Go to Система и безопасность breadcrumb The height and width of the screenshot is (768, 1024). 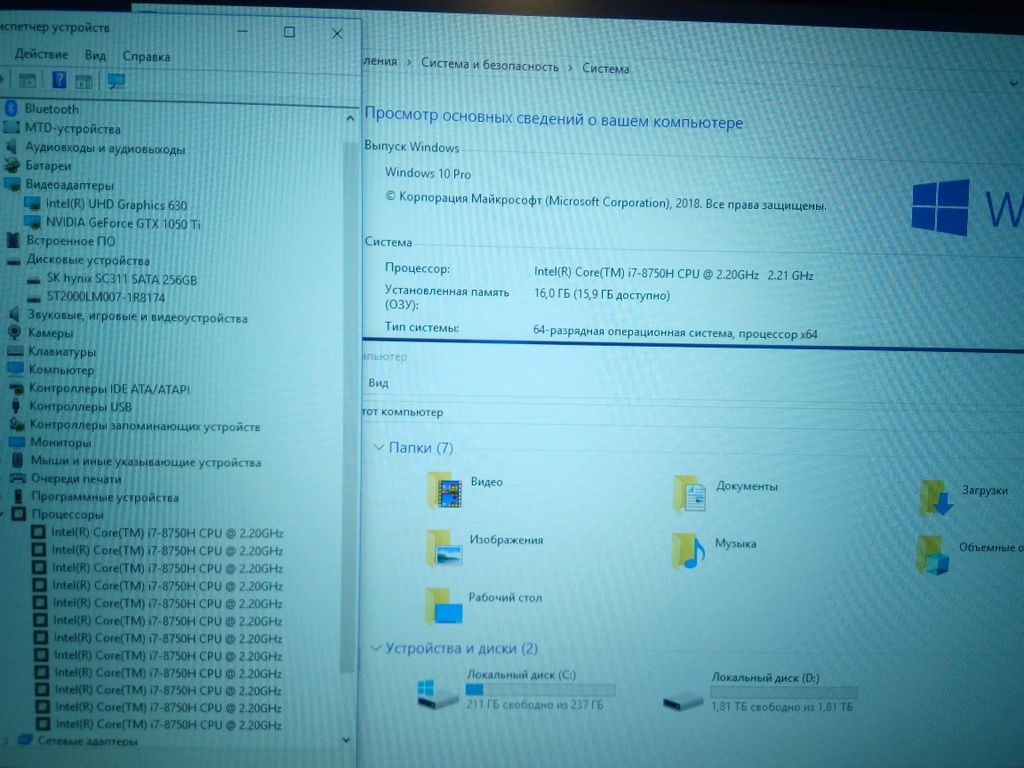click(x=490, y=66)
